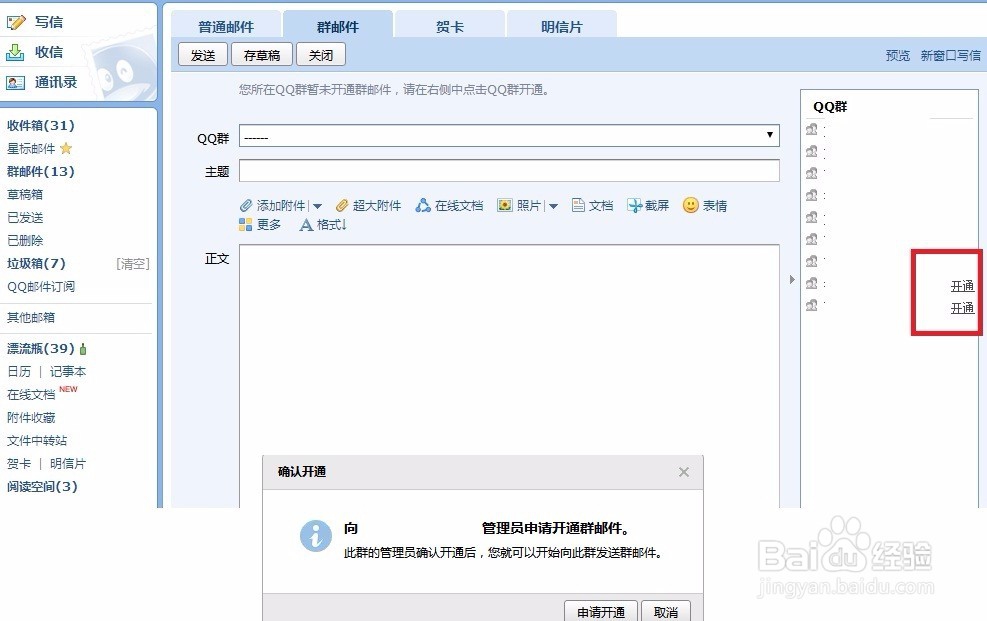The height and width of the screenshot is (621, 987).
Task: Click the receive mail inbox icon
Action: (x=16, y=52)
